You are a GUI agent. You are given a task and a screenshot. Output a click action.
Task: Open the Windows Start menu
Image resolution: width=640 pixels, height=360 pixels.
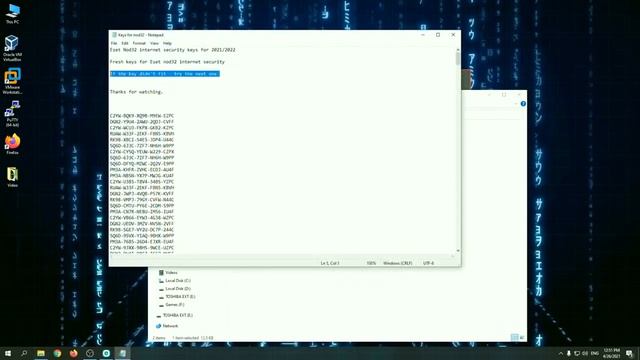[8, 353]
